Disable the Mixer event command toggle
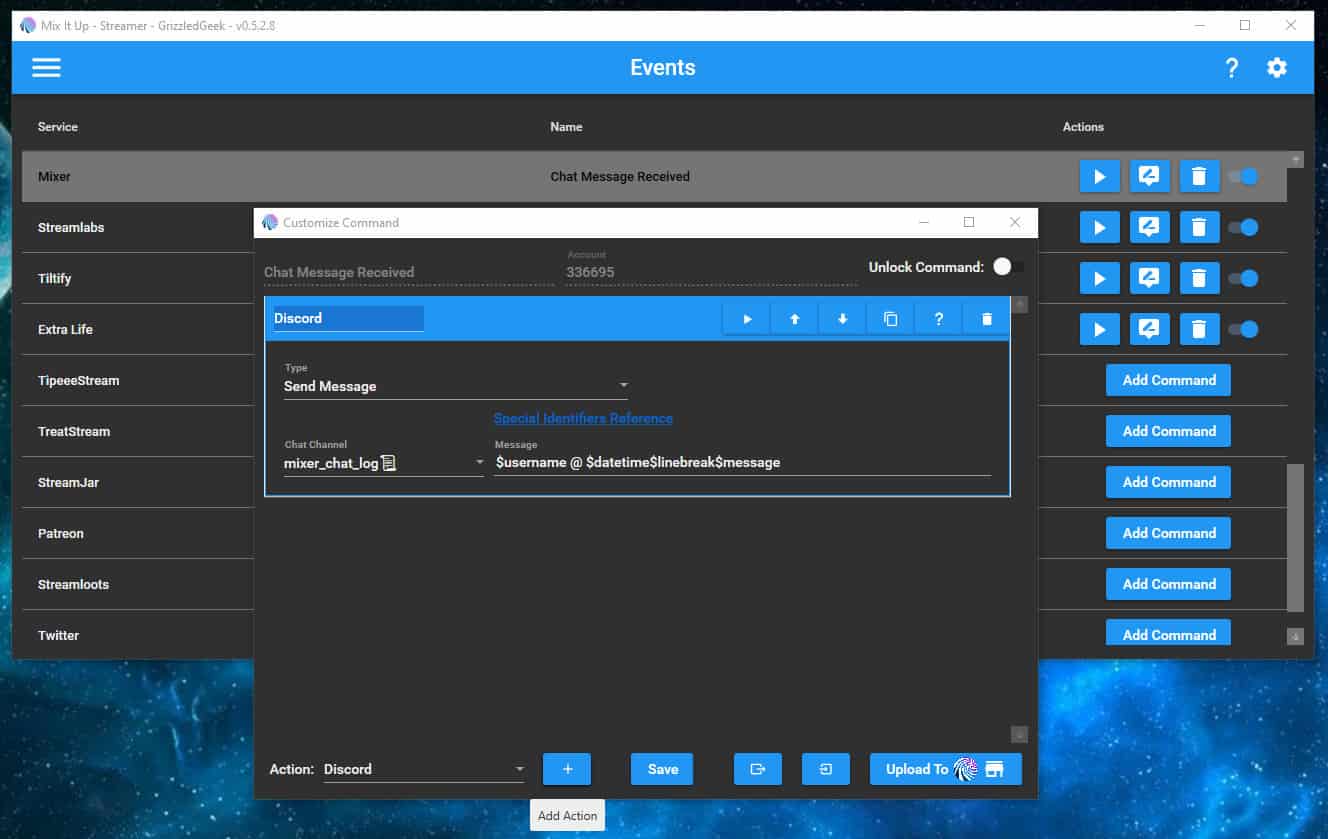Viewport: 1328px width, 839px height. click(1243, 177)
